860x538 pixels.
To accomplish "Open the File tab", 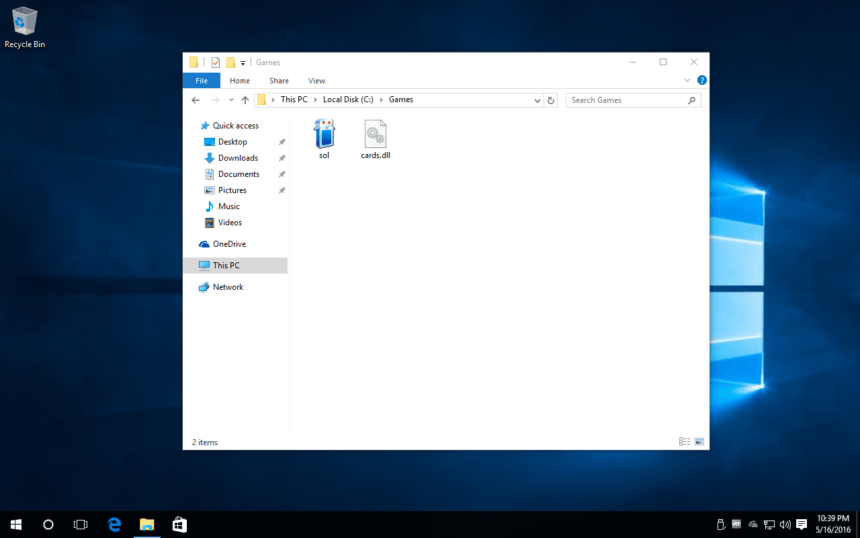I will 201,81.
